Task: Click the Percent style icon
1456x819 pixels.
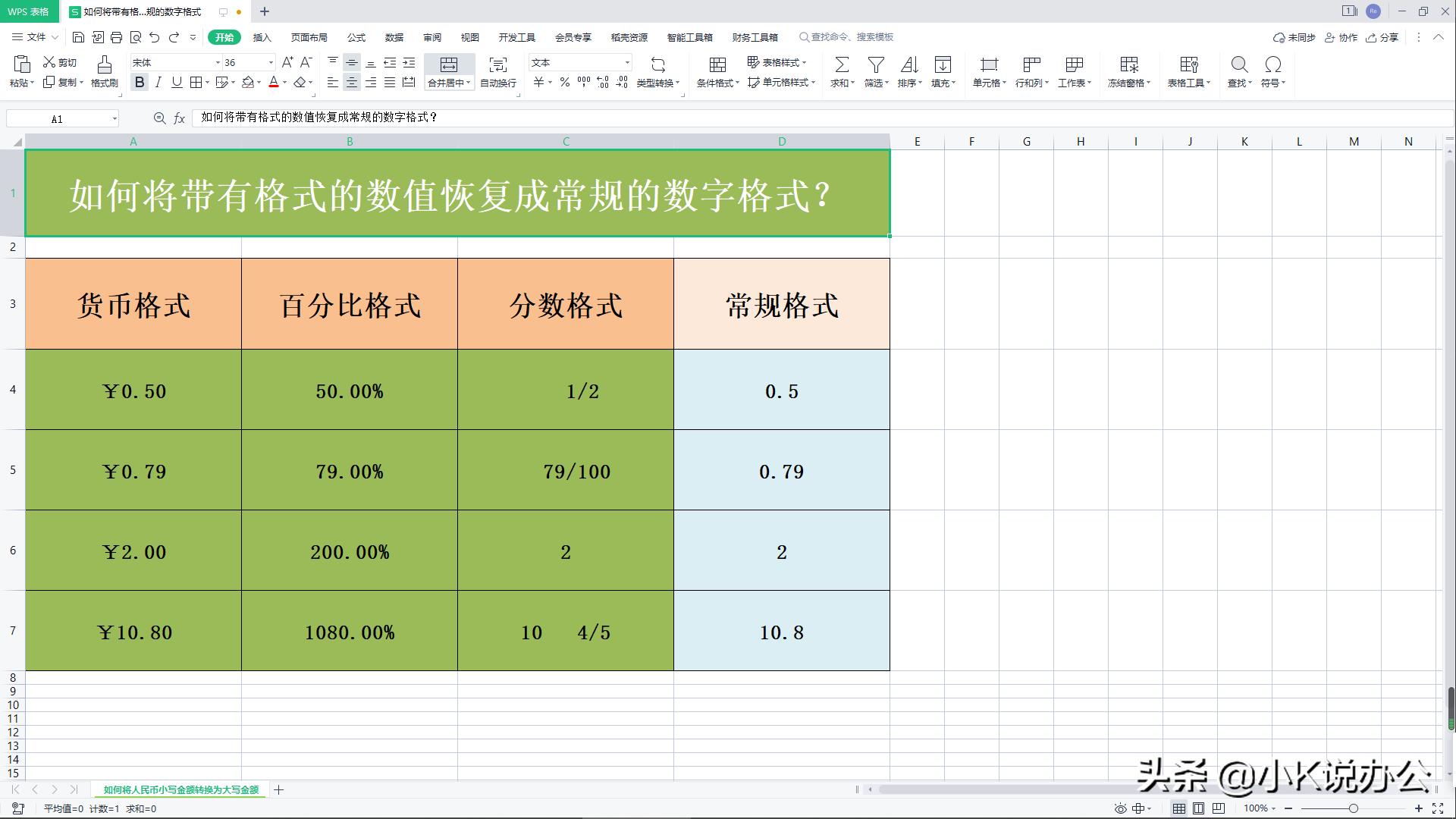Action: coord(564,83)
